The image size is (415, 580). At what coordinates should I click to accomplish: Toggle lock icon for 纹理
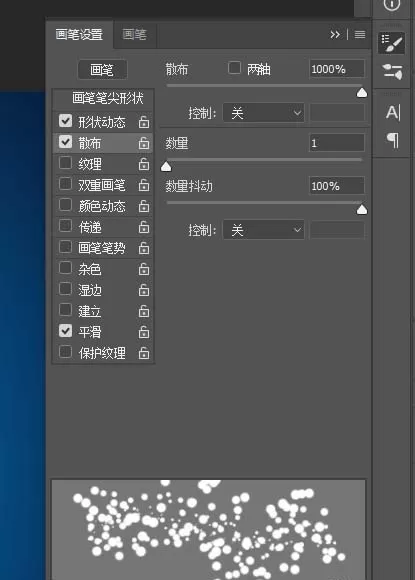pyautogui.click(x=144, y=164)
